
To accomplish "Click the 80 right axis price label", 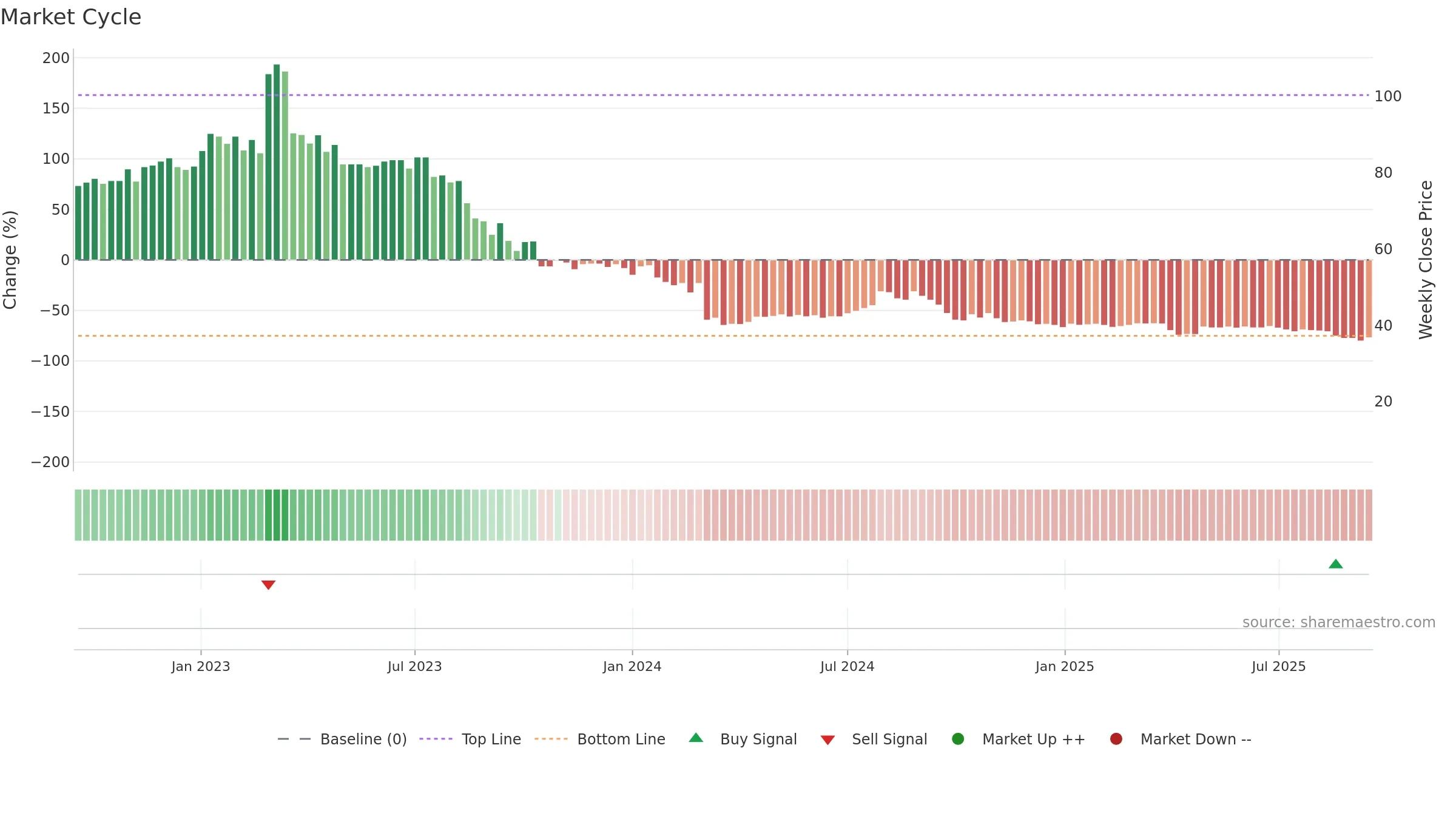I will tap(1383, 173).
